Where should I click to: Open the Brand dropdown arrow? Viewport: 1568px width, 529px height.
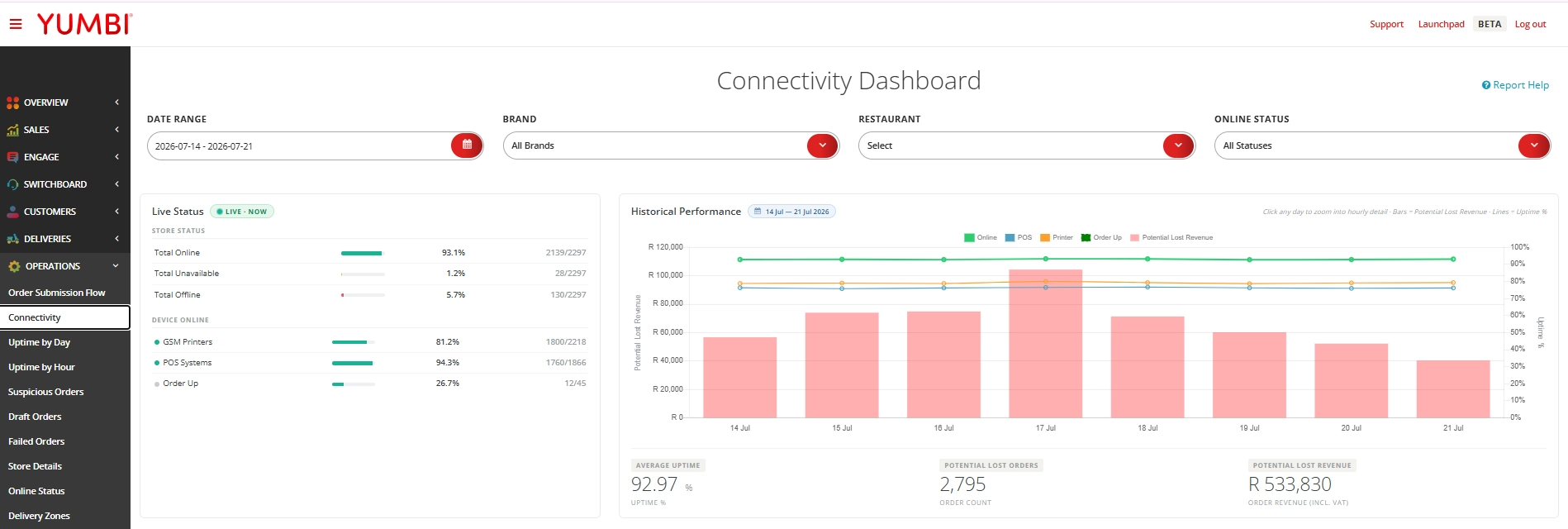click(x=822, y=145)
